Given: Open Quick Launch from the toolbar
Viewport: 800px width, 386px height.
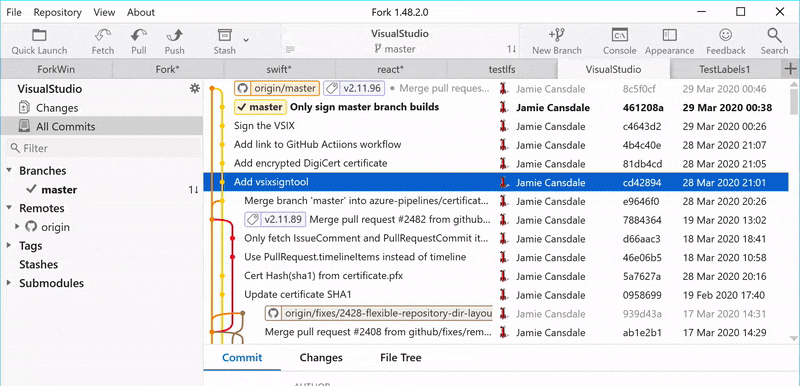Looking at the screenshot, I should (39, 41).
